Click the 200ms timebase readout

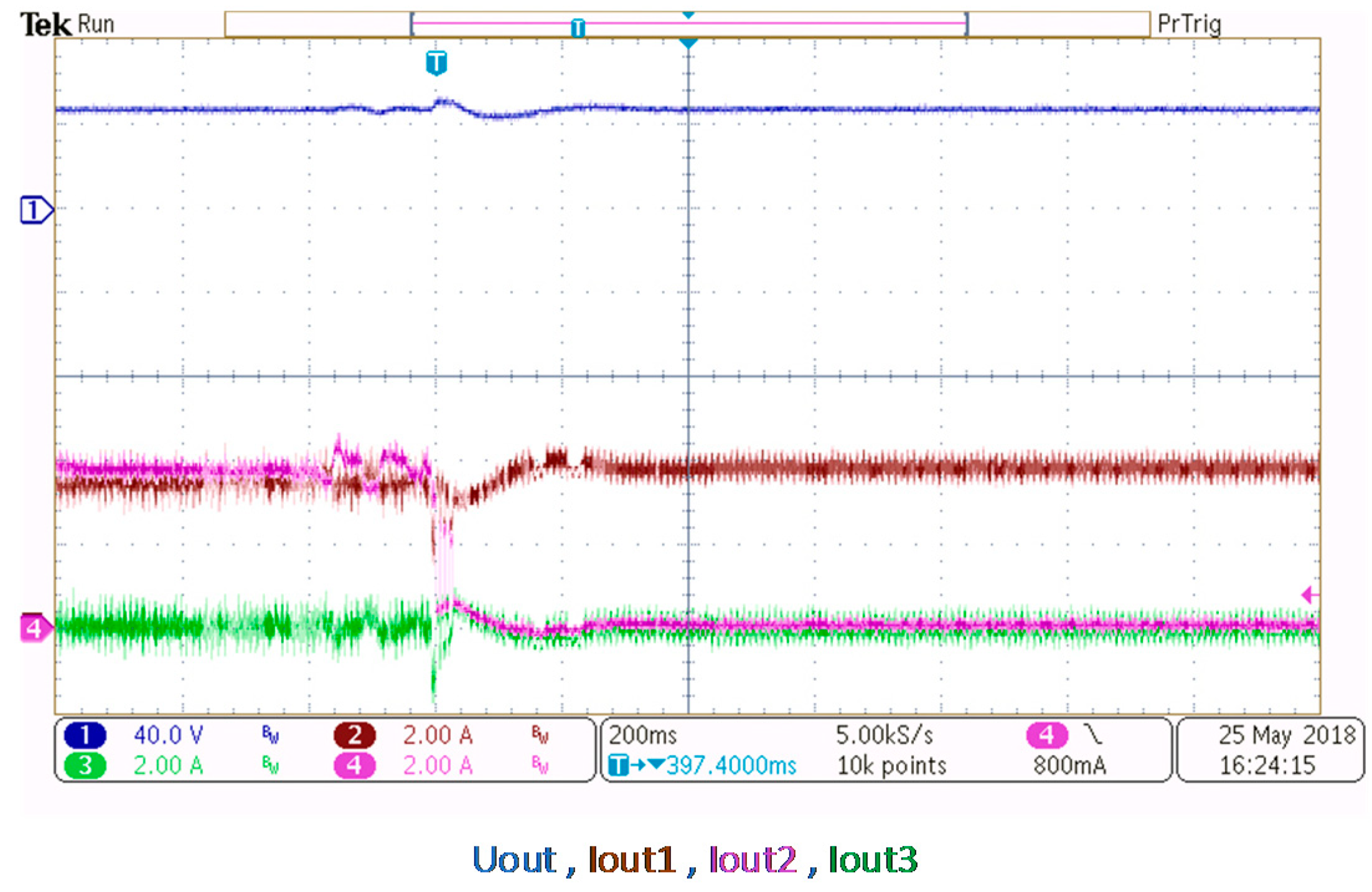click(642, 735)
